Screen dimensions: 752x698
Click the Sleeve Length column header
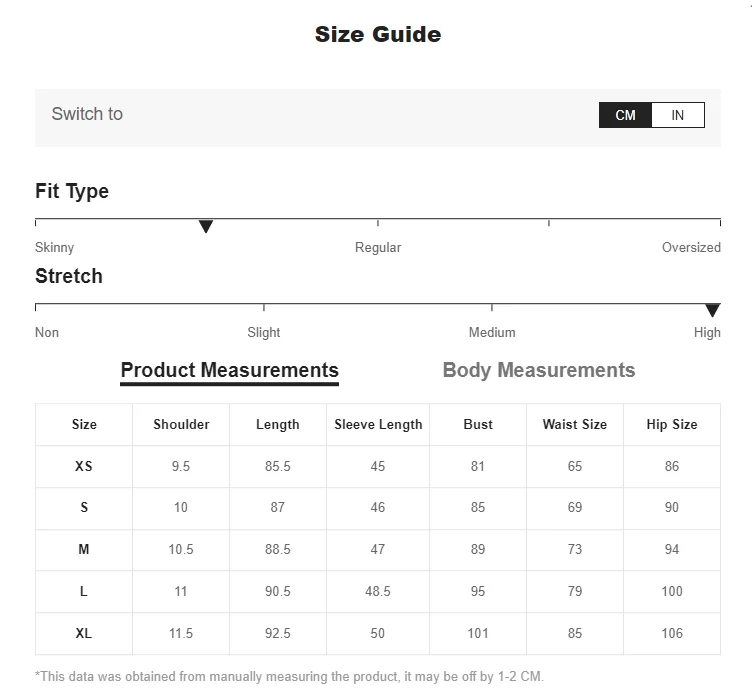coord(378,424)
